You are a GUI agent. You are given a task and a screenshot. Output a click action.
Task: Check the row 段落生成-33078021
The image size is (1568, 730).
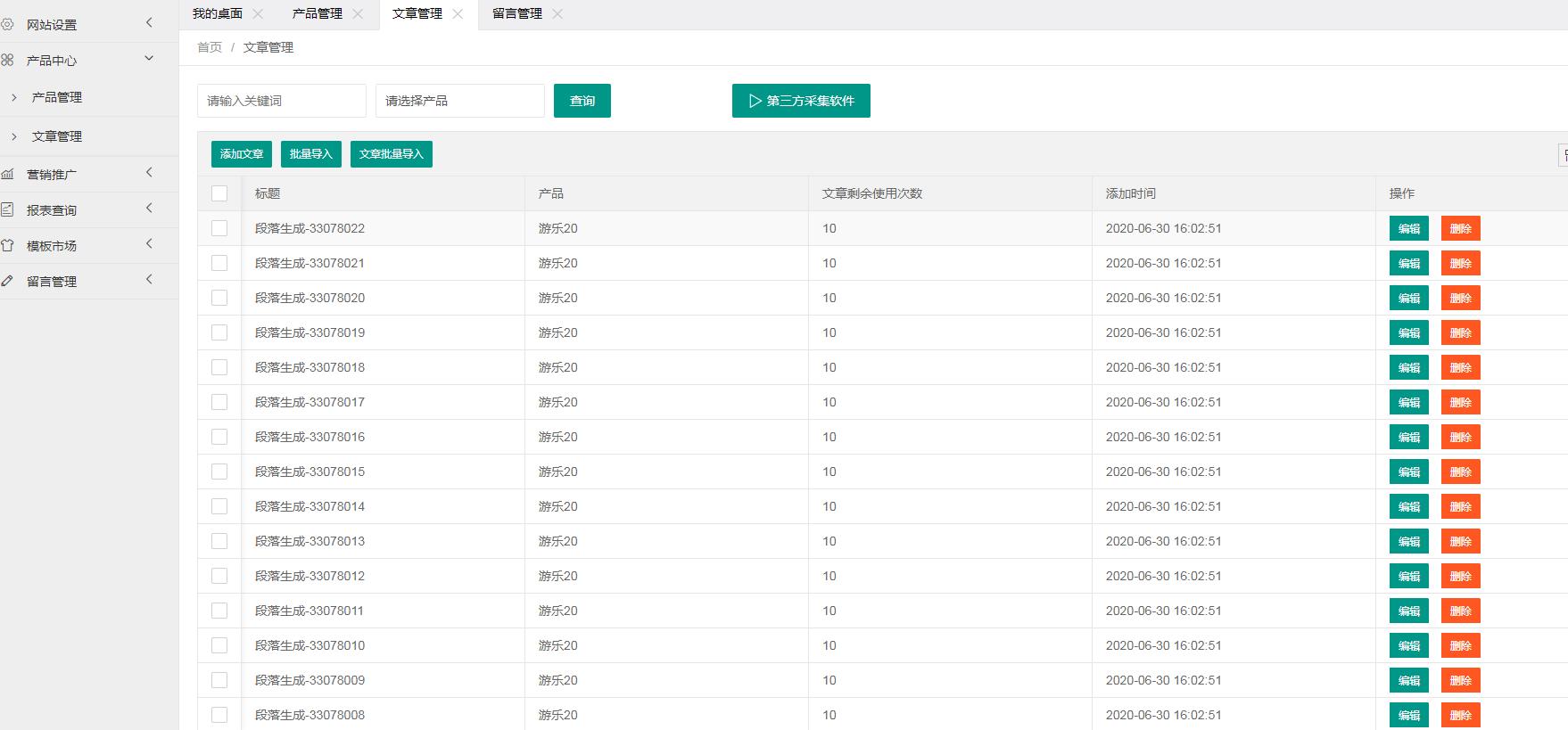pyautogui.click(x=219, y=263)
